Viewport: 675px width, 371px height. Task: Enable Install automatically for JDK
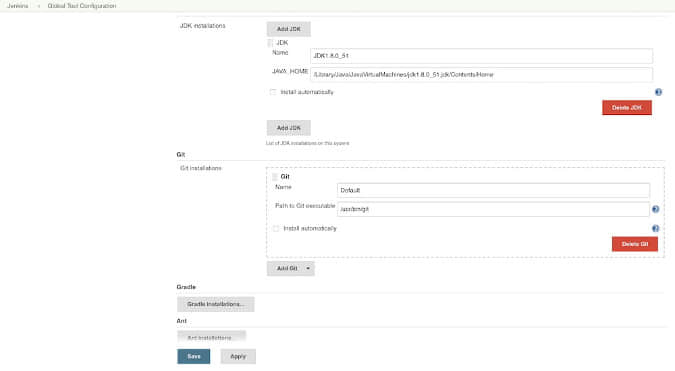point(273,92)
